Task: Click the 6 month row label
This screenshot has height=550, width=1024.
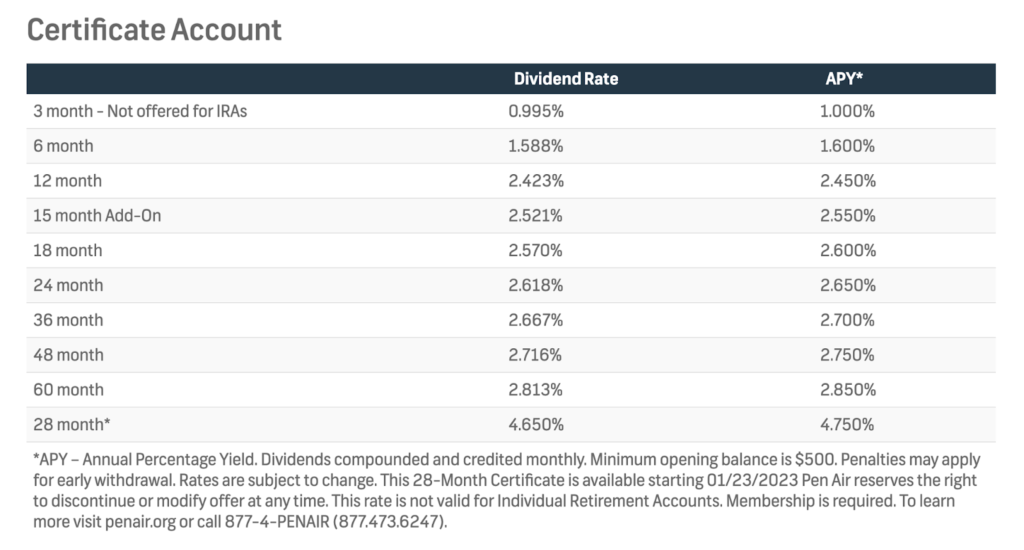Action: coord(63,146)
